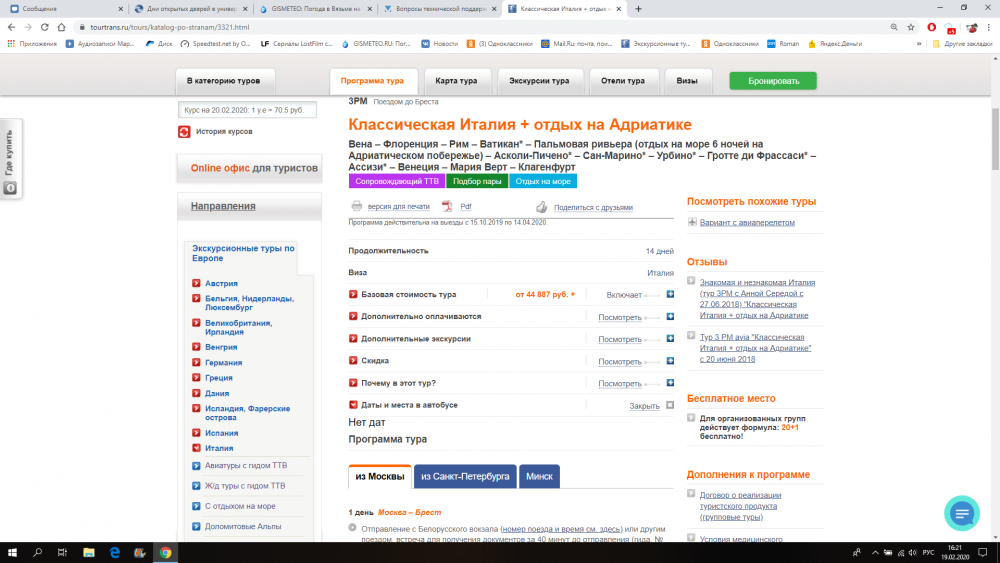
Task: Open the Отели тура tab
Action: 623,81
